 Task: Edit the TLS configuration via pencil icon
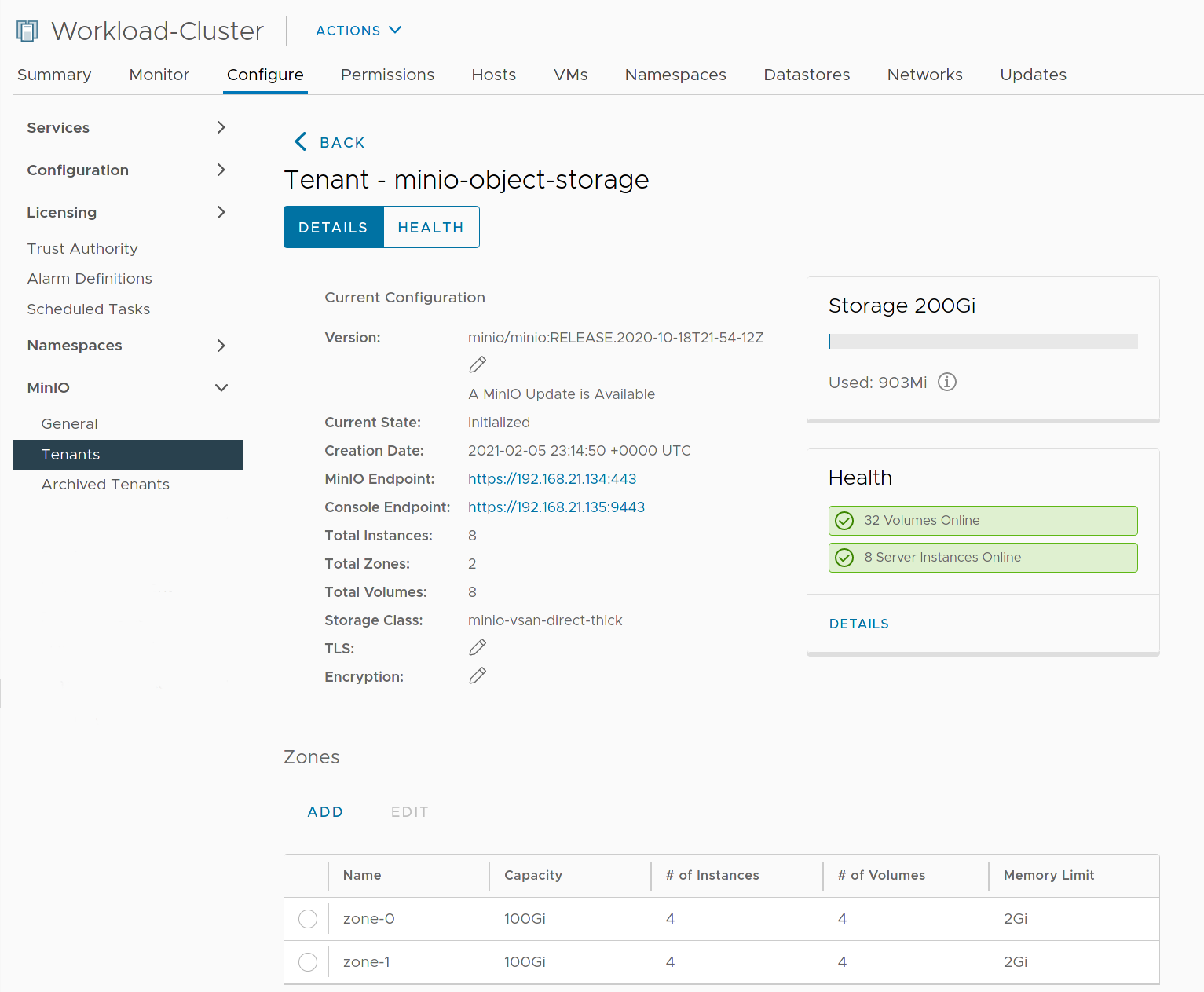(478, 646)
